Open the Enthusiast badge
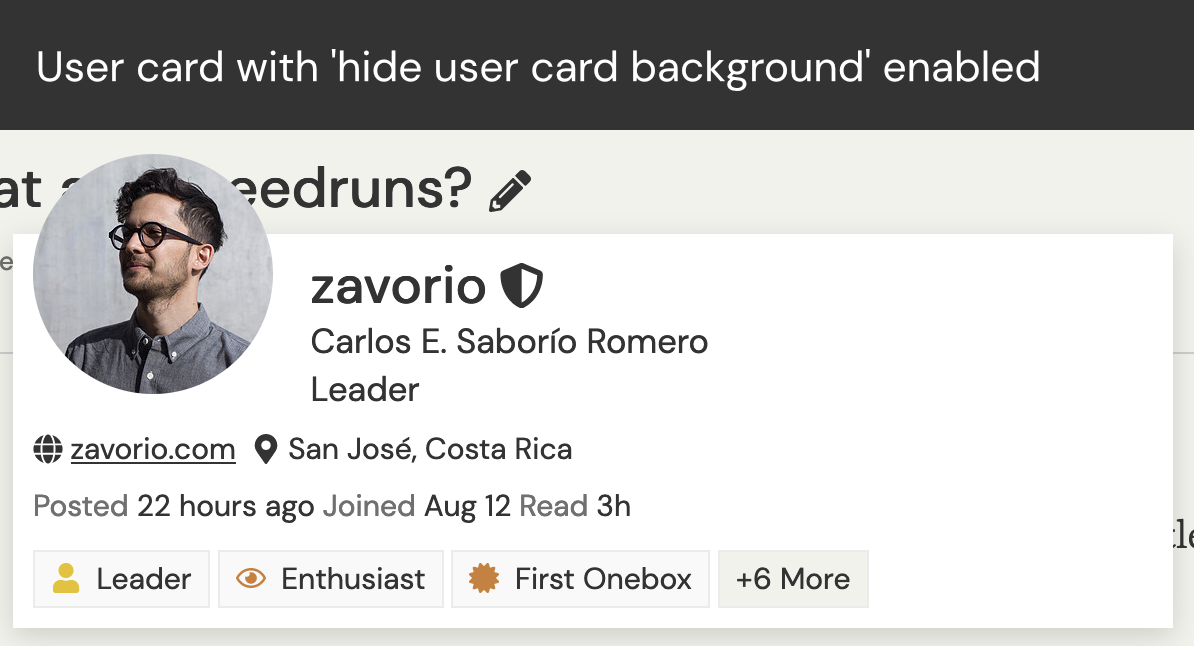The height and width of the screenshot is (646, 1194). tap(330, 579)
